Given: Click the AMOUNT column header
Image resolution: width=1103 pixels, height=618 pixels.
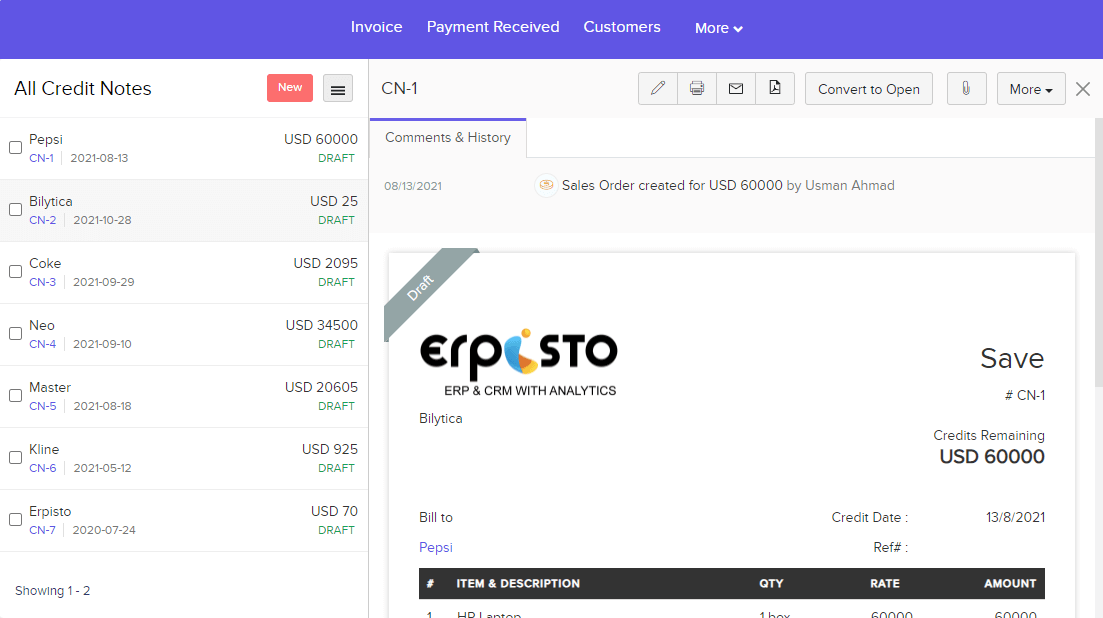Looking at the screenshot, I should pos(1009,584).
